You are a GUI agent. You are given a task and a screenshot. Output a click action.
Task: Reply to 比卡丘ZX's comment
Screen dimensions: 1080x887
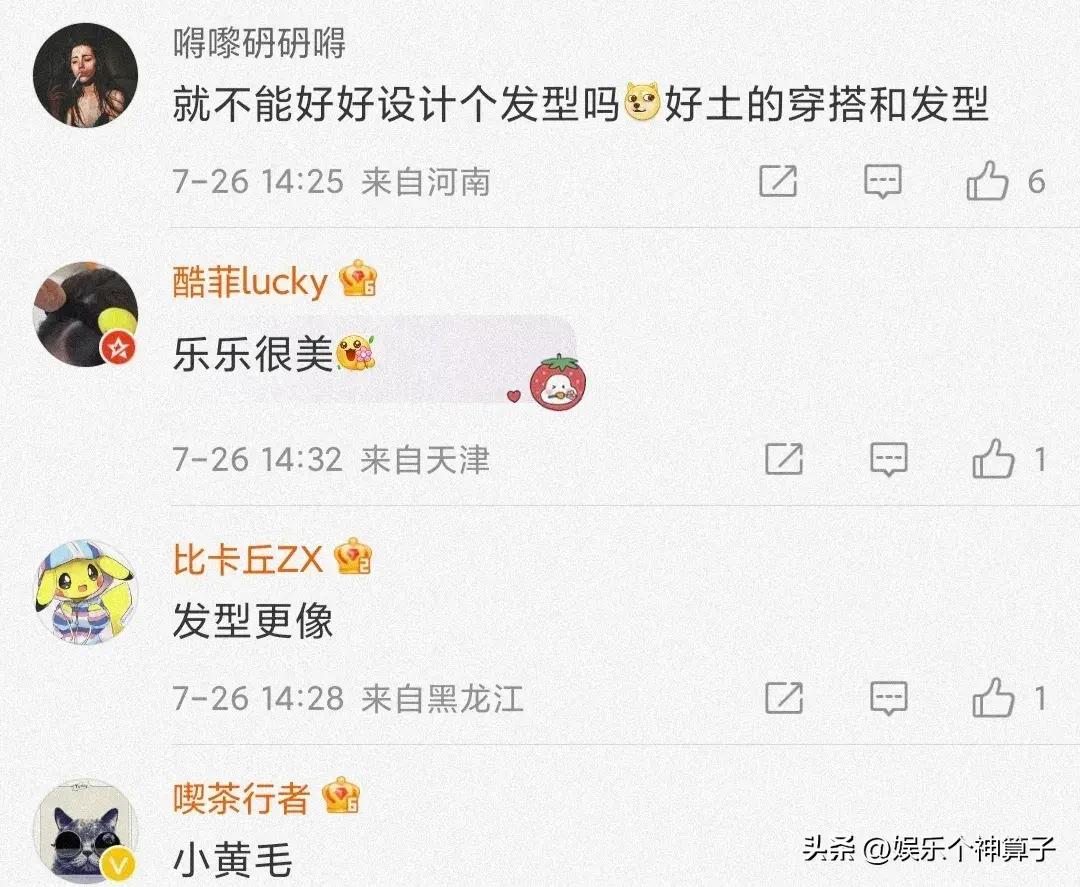click(x=889, y=698)
